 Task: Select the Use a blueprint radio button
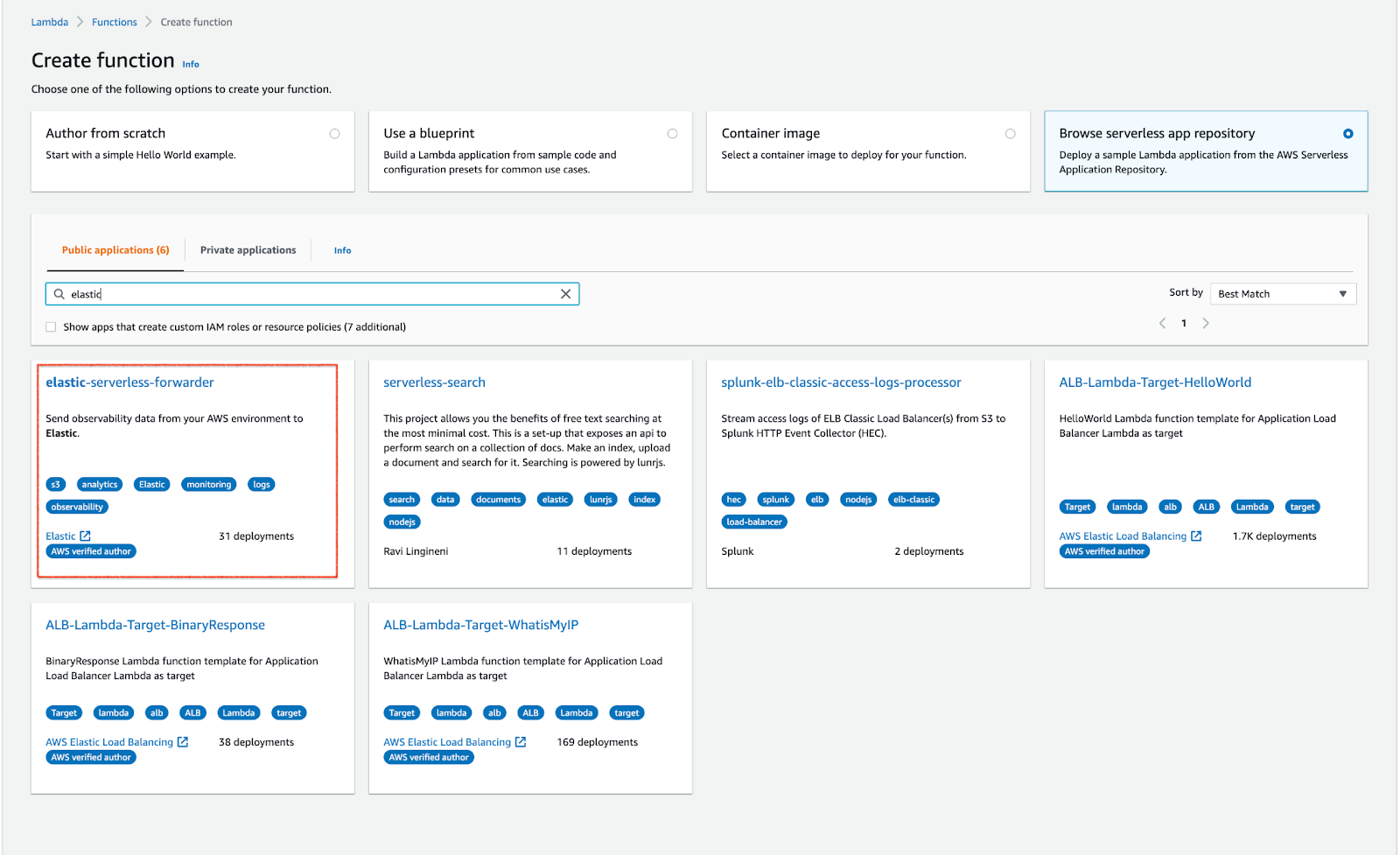(672, 133)
